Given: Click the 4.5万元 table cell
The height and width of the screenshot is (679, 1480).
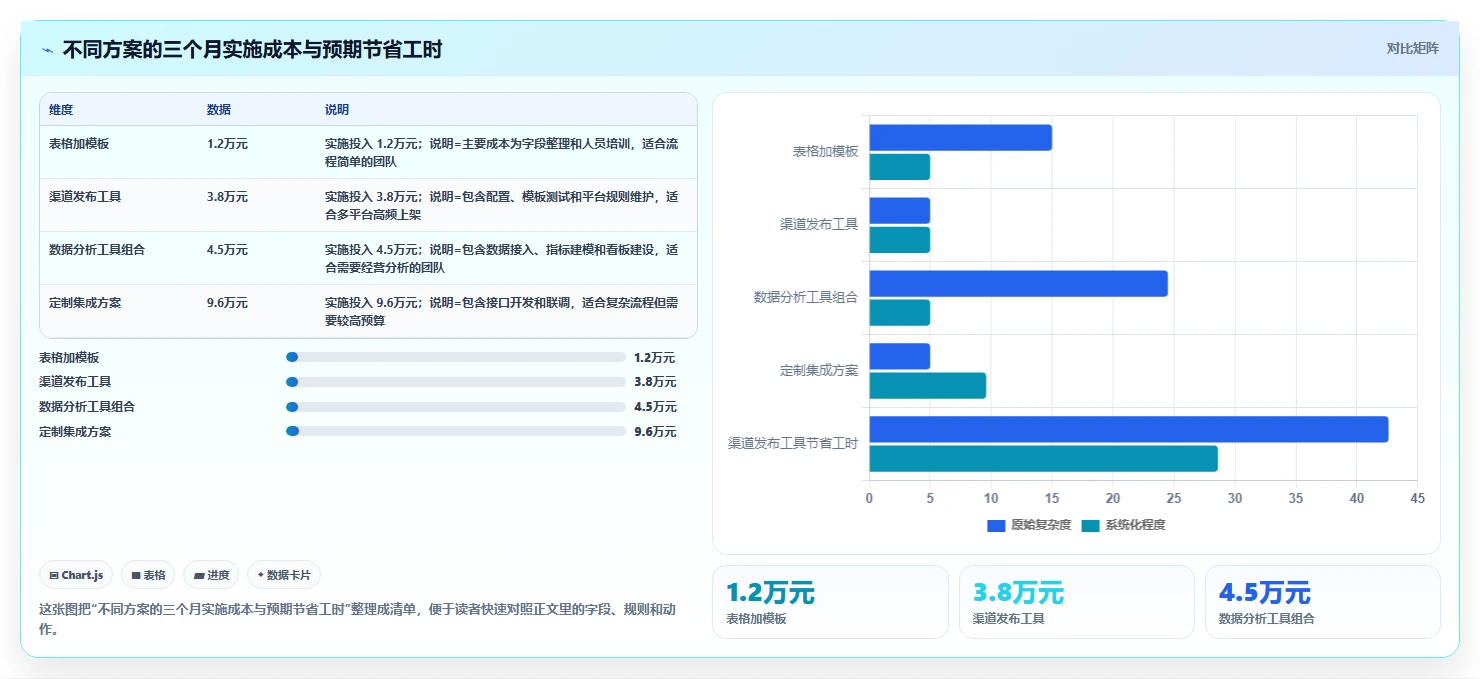Looking at the screenshot, I should click(x=227, y=250).
